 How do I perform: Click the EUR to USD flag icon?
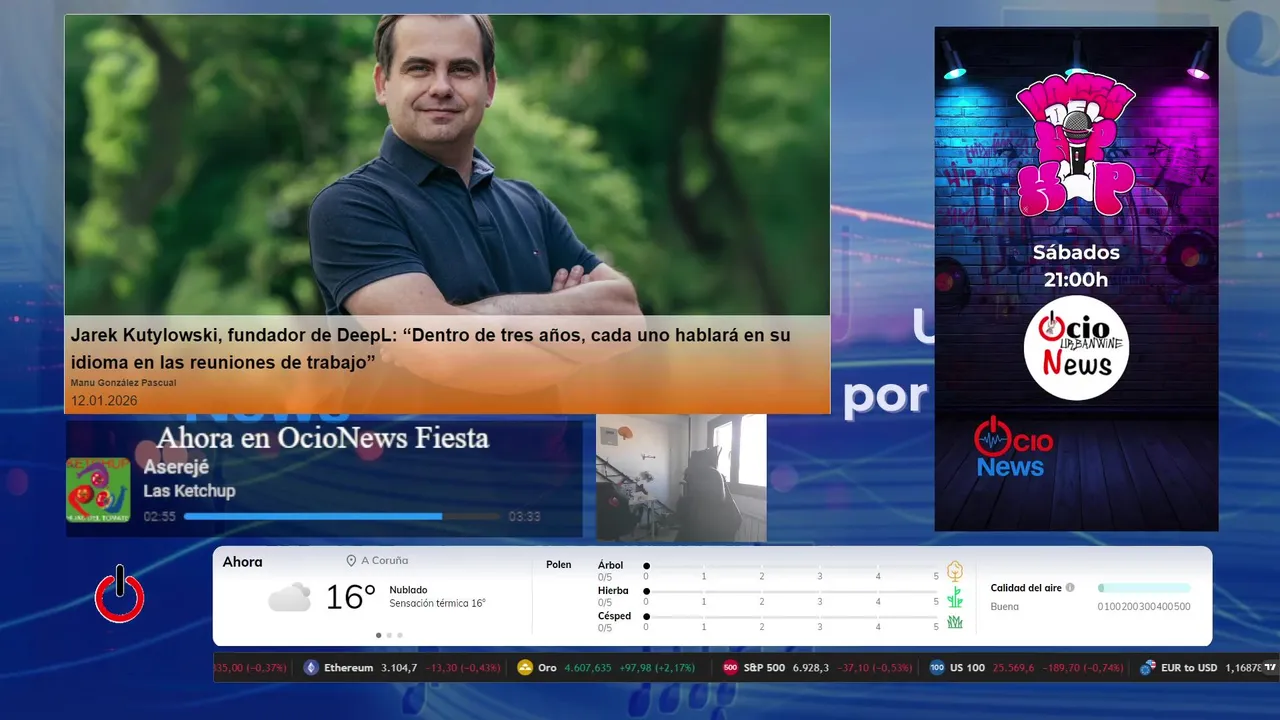[1148, 668]
